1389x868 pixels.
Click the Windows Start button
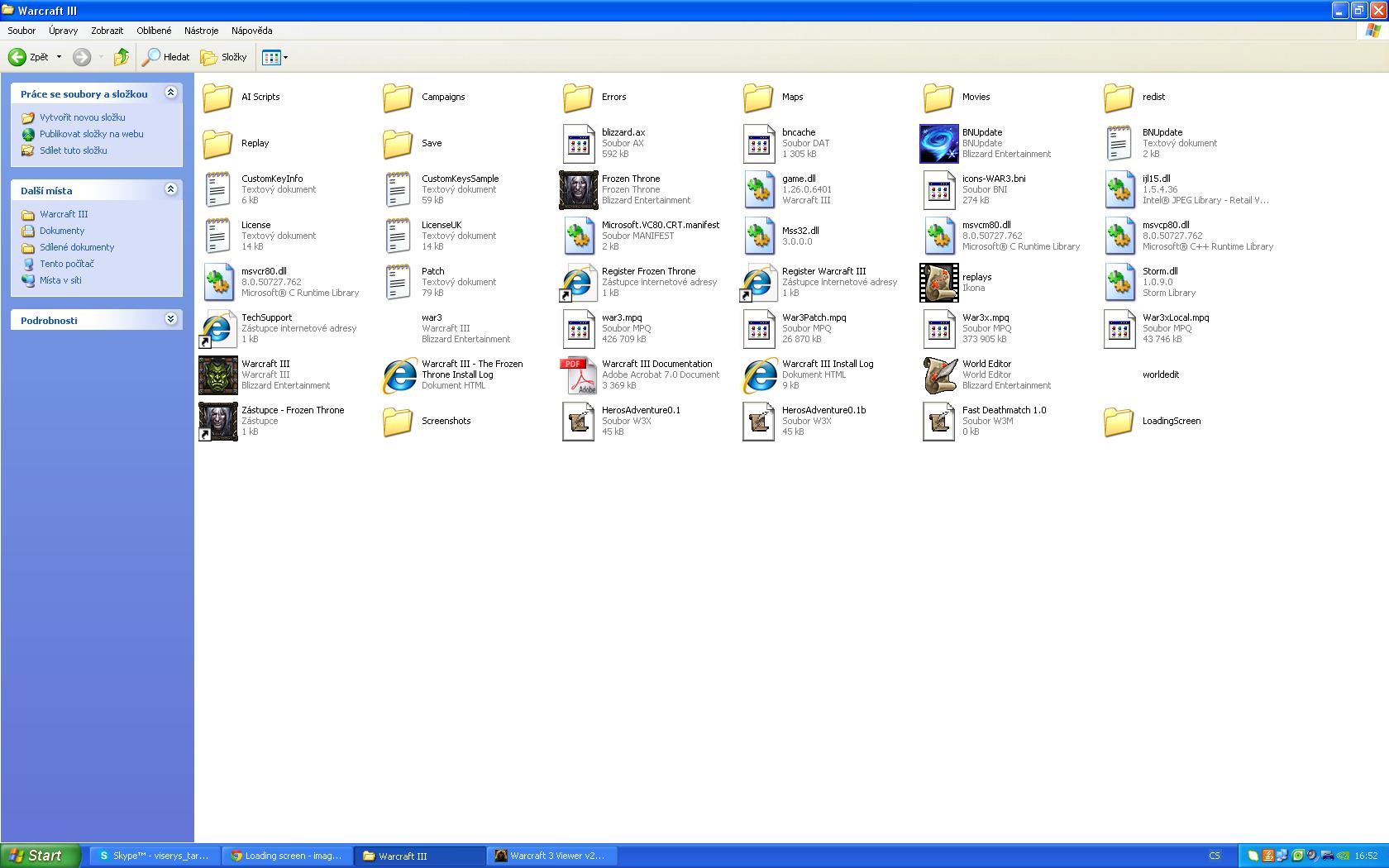(41, 856)
